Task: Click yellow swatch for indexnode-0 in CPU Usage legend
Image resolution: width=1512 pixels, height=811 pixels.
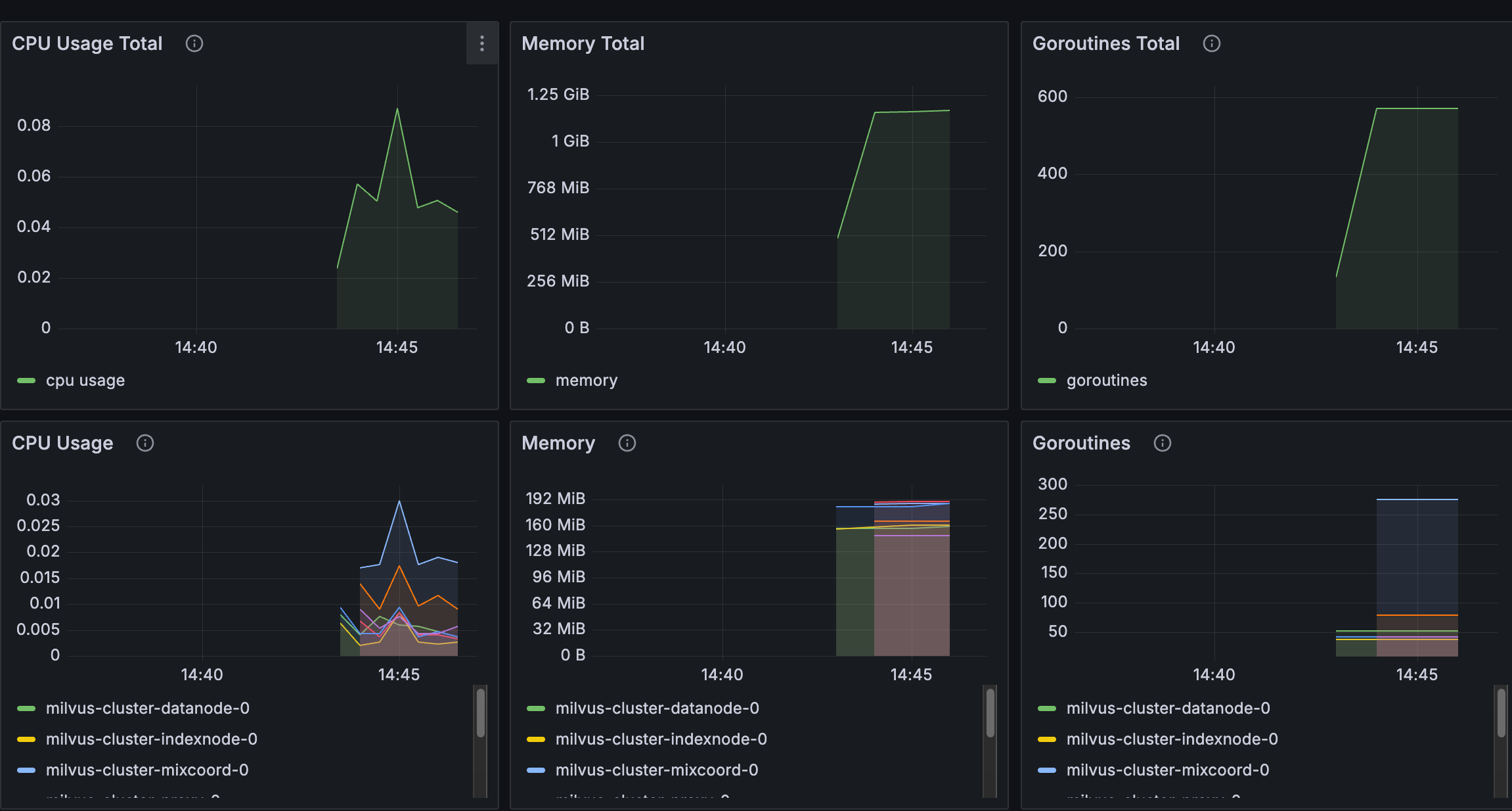Action: [x=26, y=739]
